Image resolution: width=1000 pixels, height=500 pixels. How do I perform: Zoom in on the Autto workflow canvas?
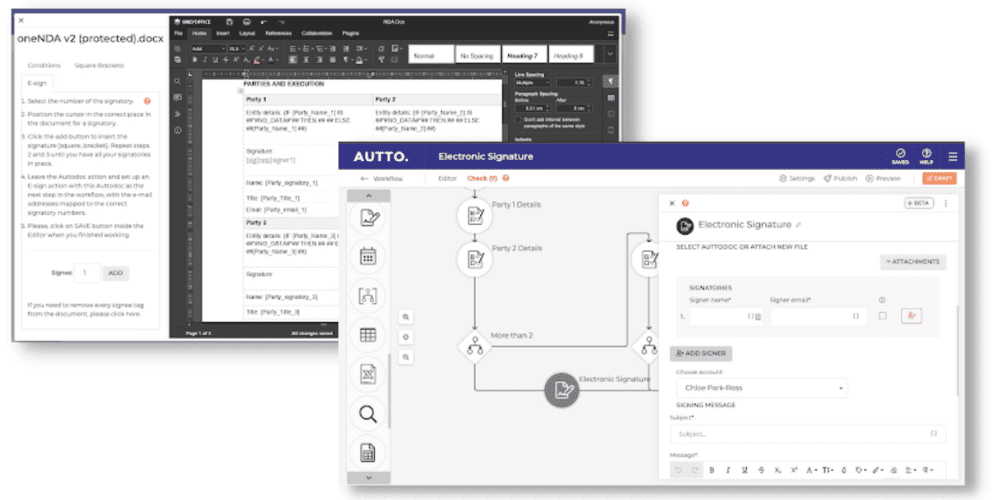tap(406, 317)
